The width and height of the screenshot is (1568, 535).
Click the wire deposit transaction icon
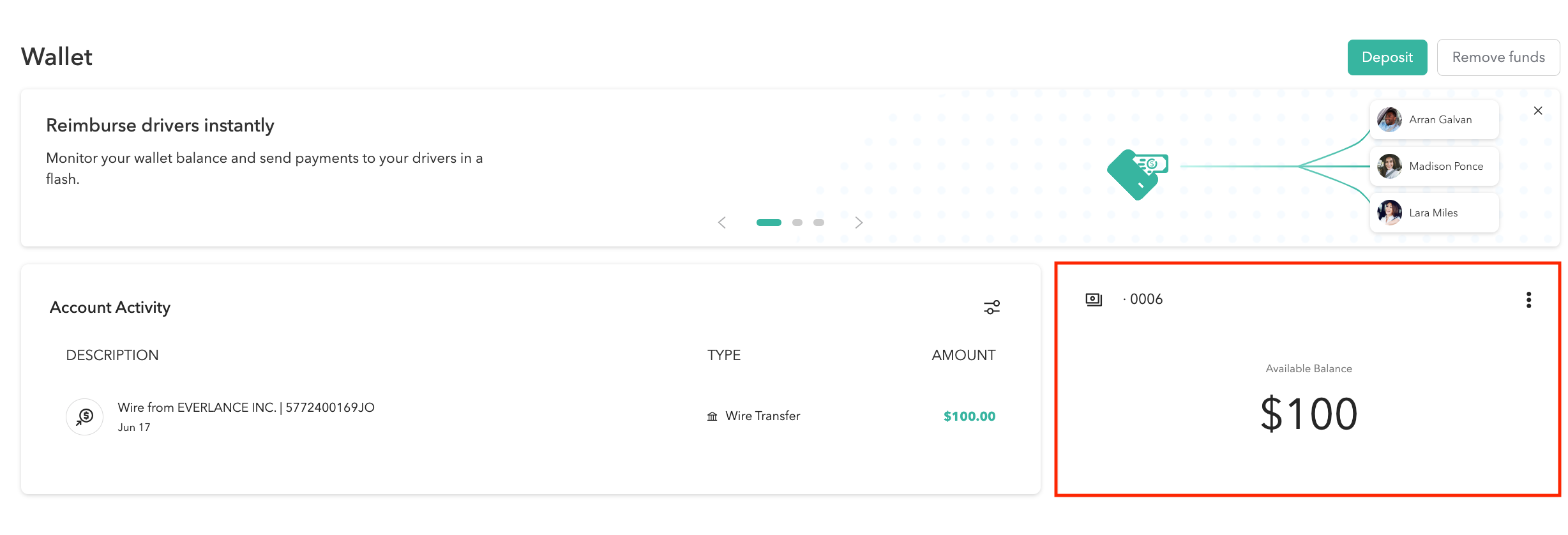[85, 417]
